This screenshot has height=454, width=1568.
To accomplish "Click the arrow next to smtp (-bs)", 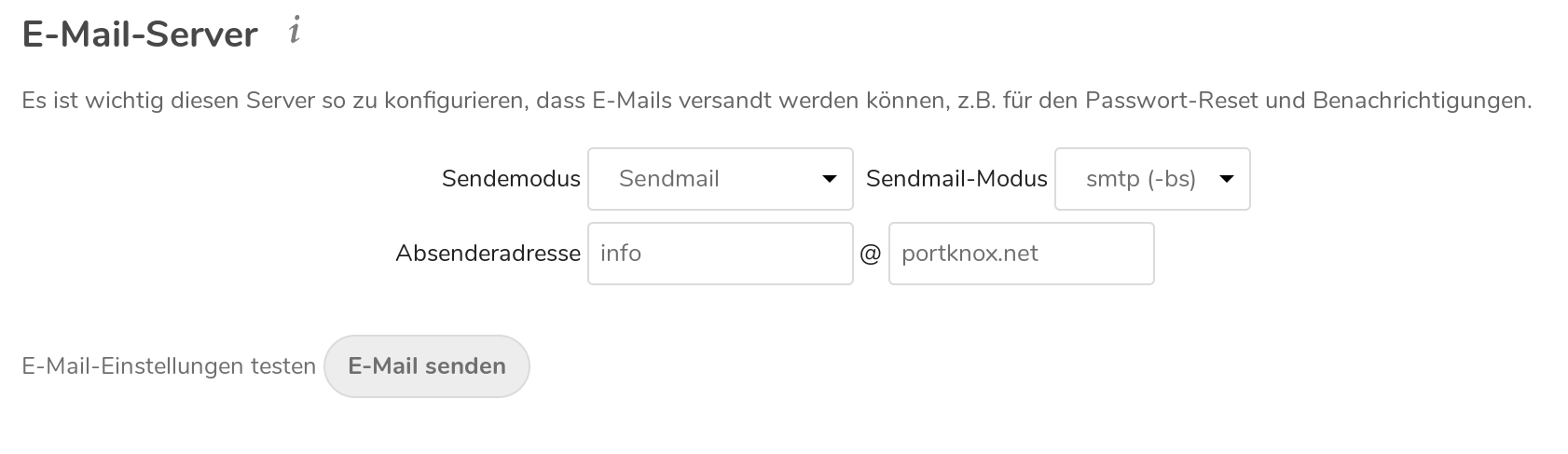I will 1227,179.
